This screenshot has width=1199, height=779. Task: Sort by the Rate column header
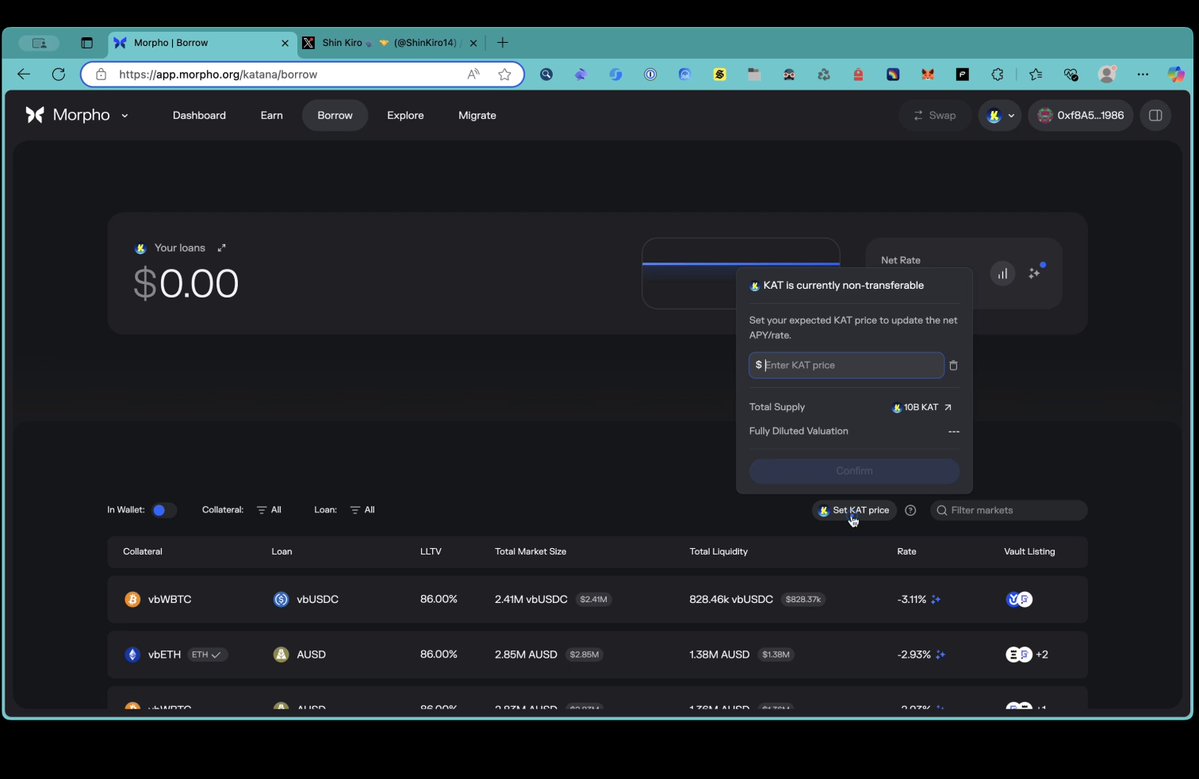pyautogui.click(x=906, y=551)
